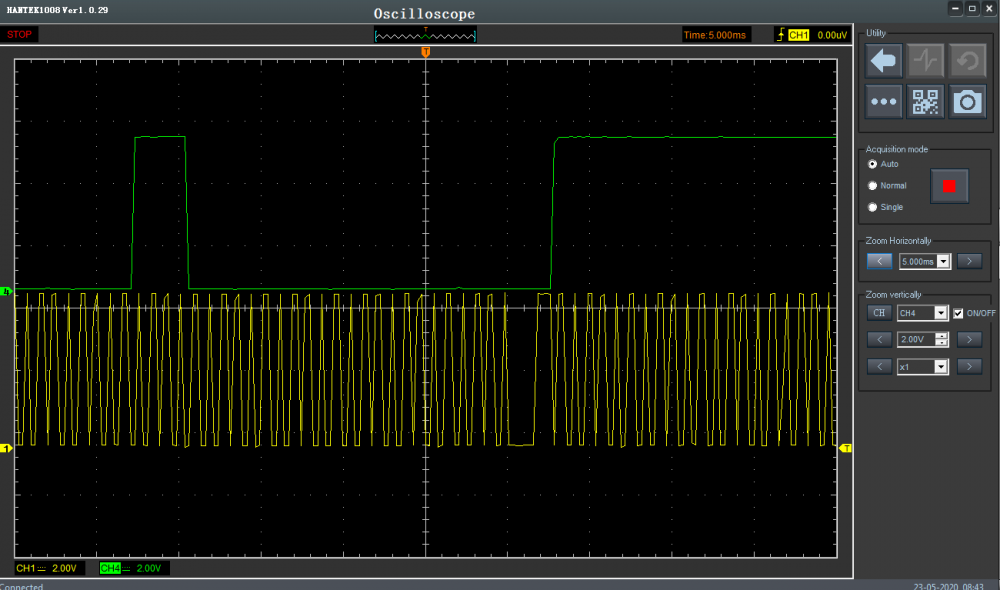Click the undo reset utility icon
This screenshot has width=1000, height=590.
pyautogui.click(x=967, y=61)
